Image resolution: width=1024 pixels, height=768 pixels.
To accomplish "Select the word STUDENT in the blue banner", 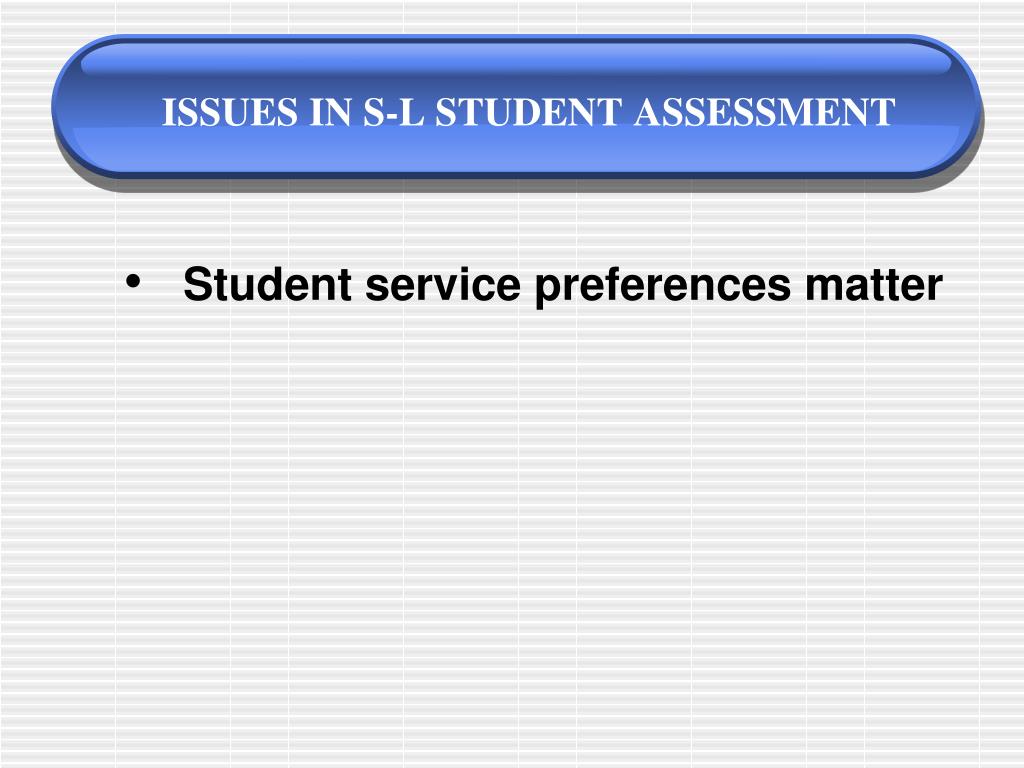I will pyautogui.click(x=528, y=112).
